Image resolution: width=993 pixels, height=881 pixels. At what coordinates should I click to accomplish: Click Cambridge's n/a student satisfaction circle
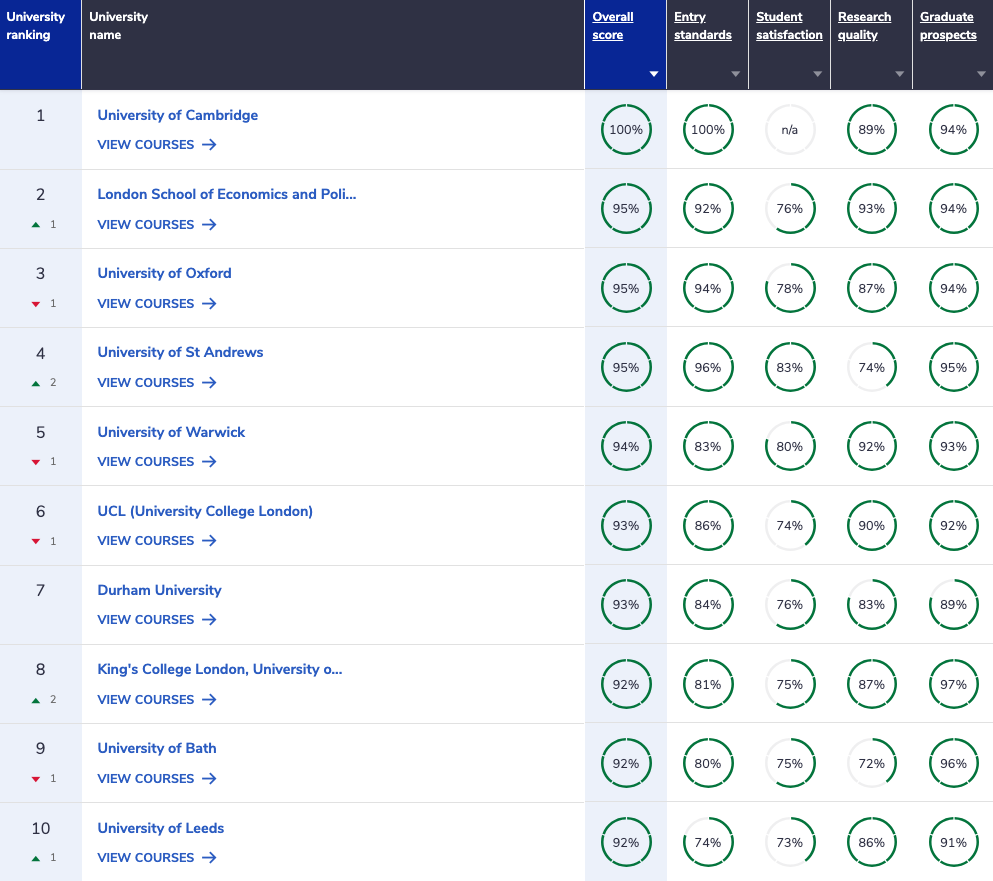(x=790, y=130)
